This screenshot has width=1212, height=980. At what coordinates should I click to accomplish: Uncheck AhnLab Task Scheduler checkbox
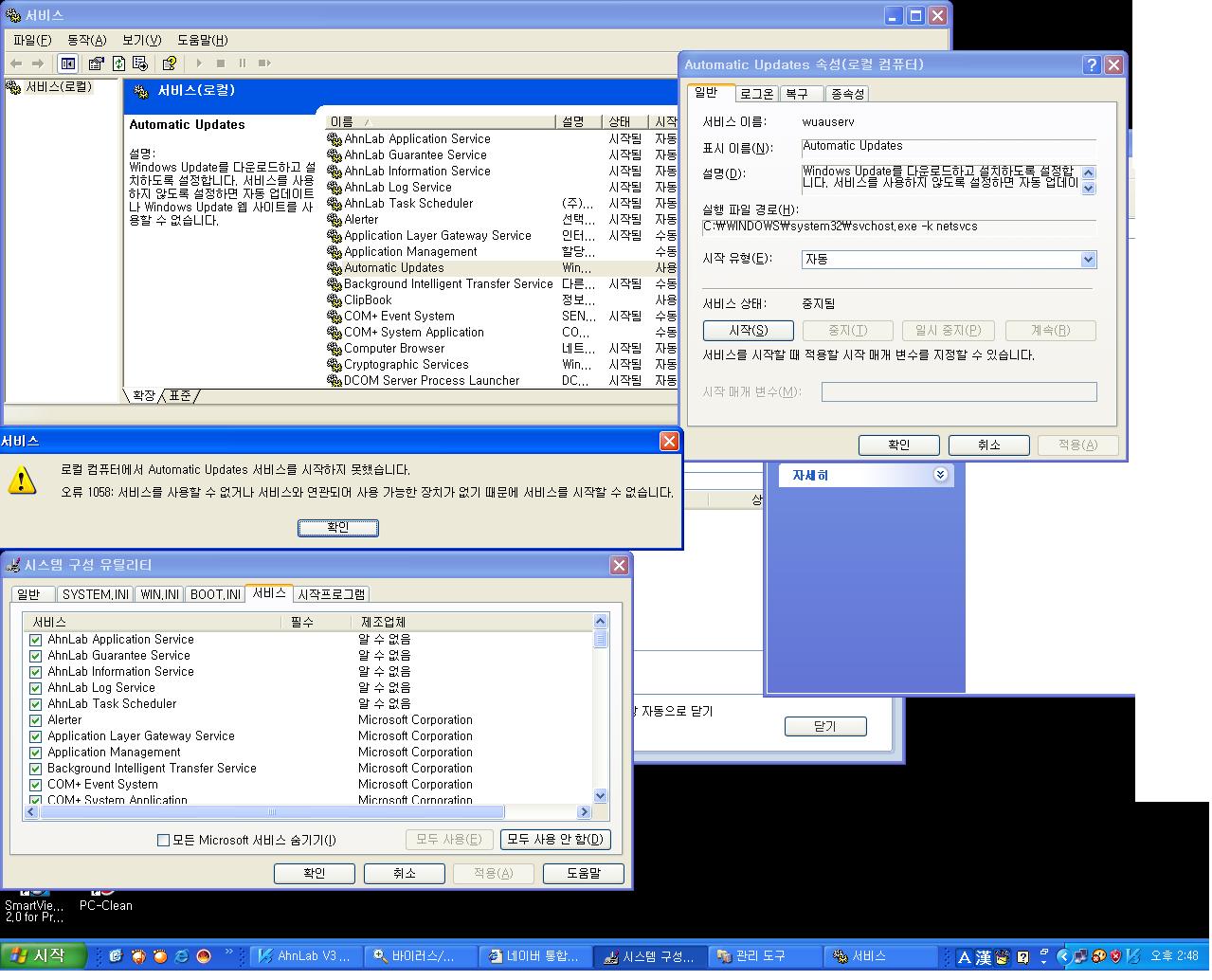click(x=36, y=704)
